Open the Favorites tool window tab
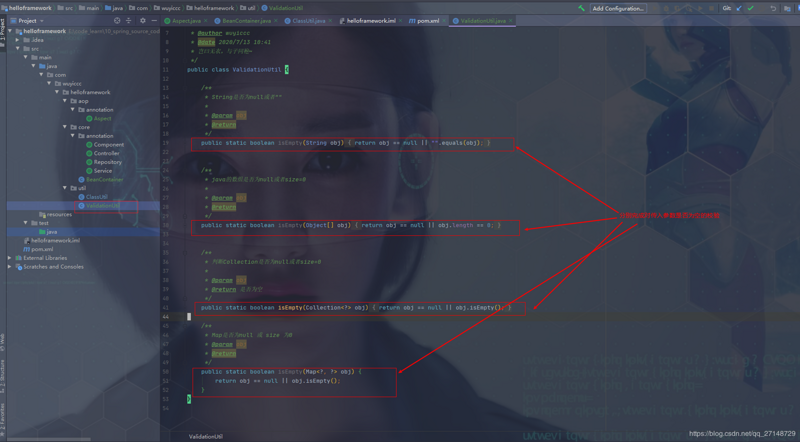Image resolution: width=800 pixels, height=442 pixels. pos(3,420)
